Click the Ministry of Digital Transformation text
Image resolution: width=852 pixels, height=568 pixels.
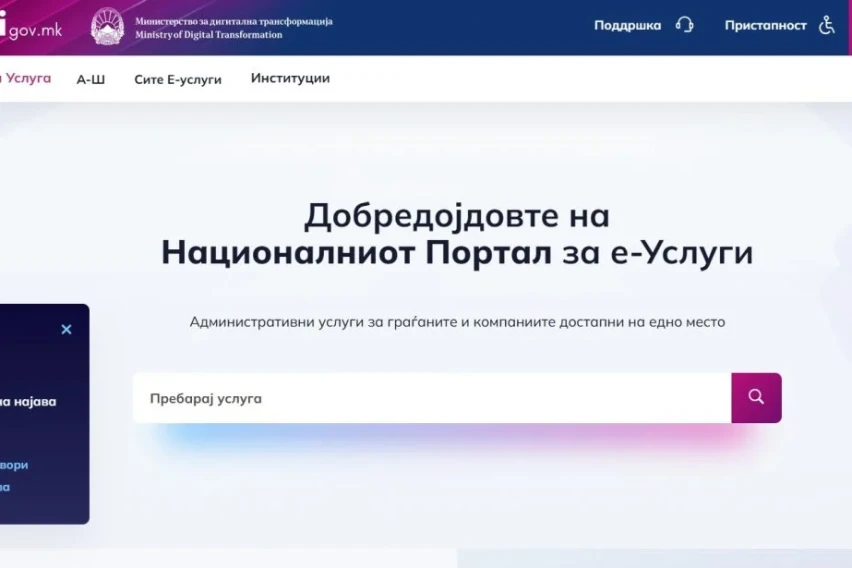pyautogui.click(x=234, y=28)
